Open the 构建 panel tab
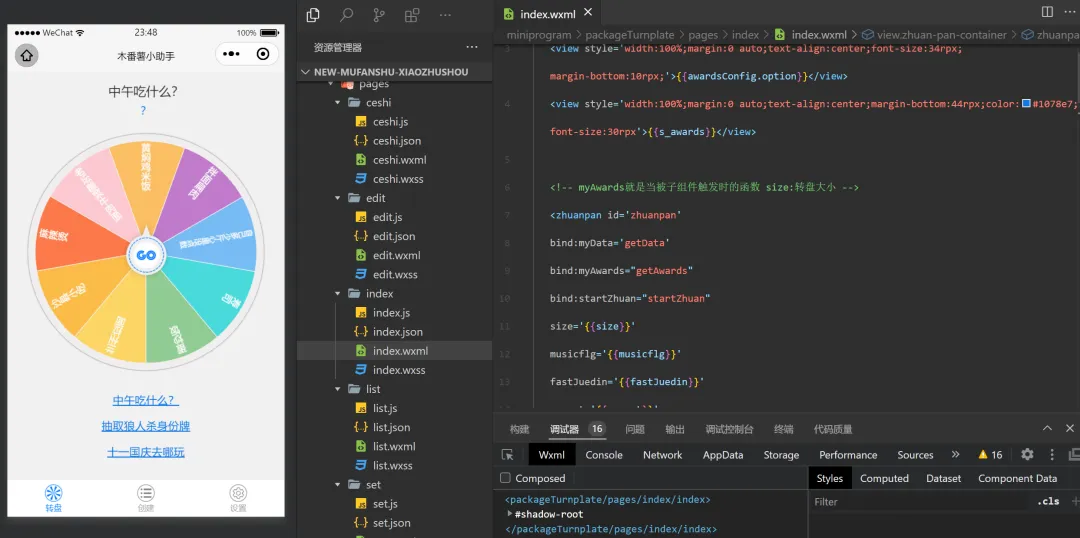1080x538 pixels. click(x=519, y=429)
